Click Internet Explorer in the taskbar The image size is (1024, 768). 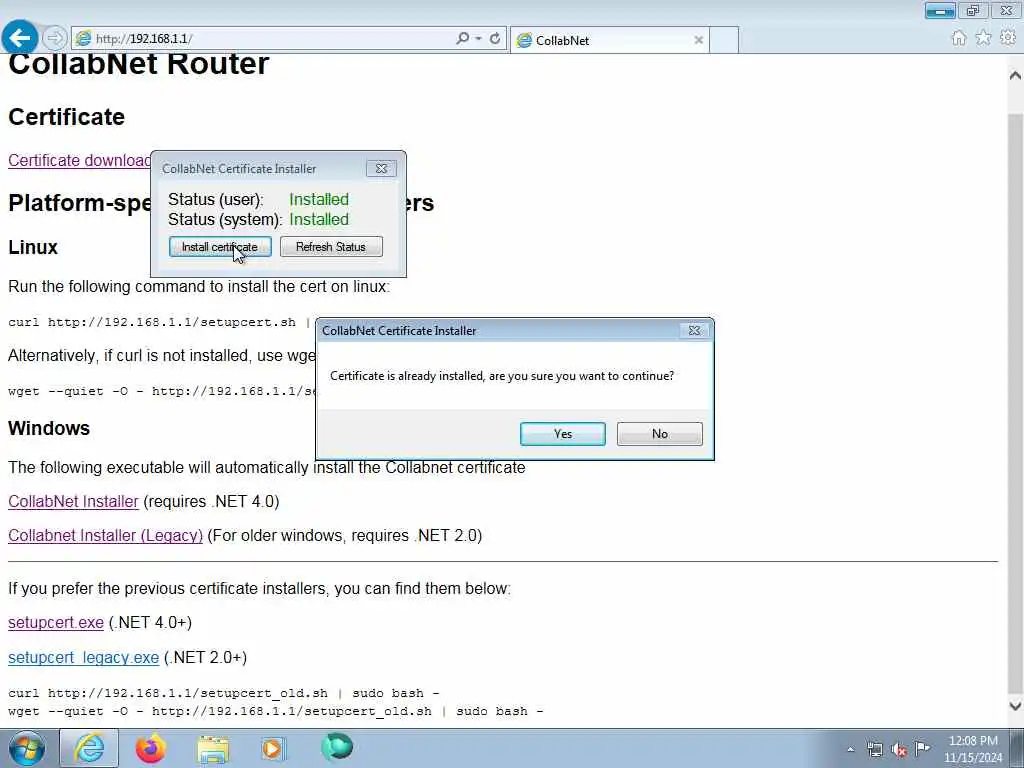(89, 748)
